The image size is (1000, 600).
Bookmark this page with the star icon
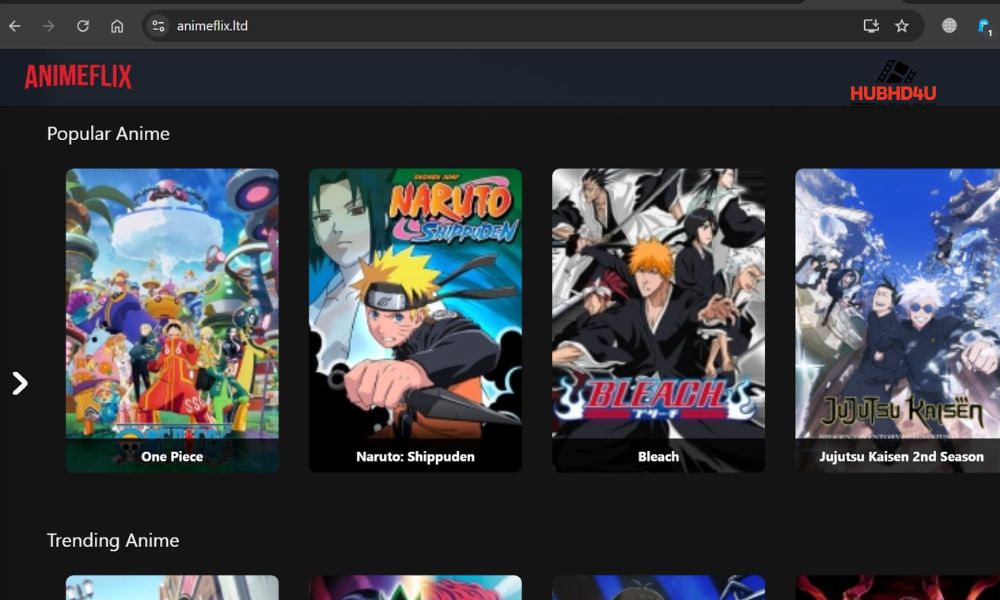coord(902,26)
